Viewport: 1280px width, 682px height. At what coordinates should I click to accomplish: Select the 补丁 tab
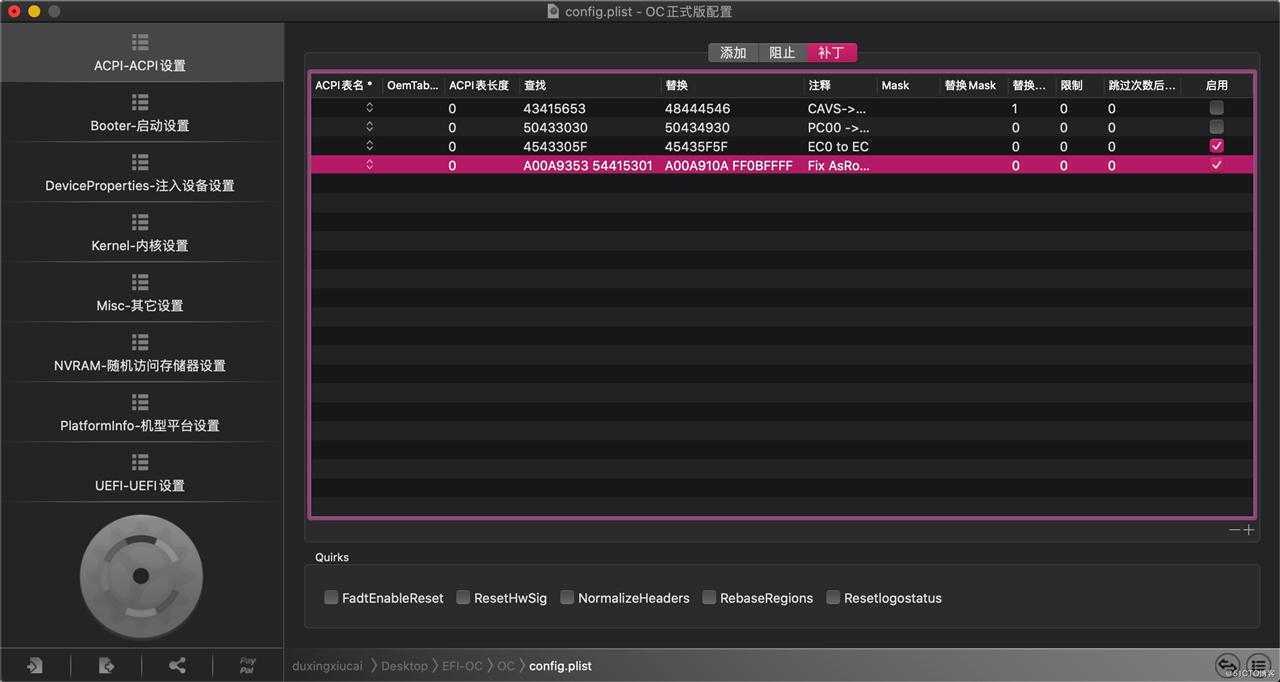click(x=831, y=53)
